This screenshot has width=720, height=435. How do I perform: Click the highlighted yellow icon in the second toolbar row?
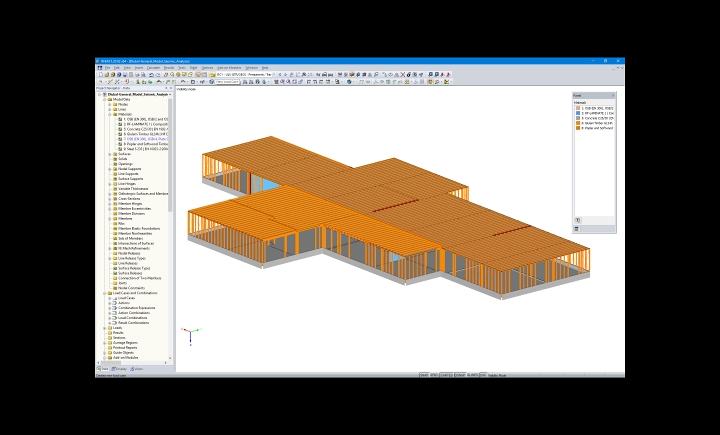click(x=429, y=82)
